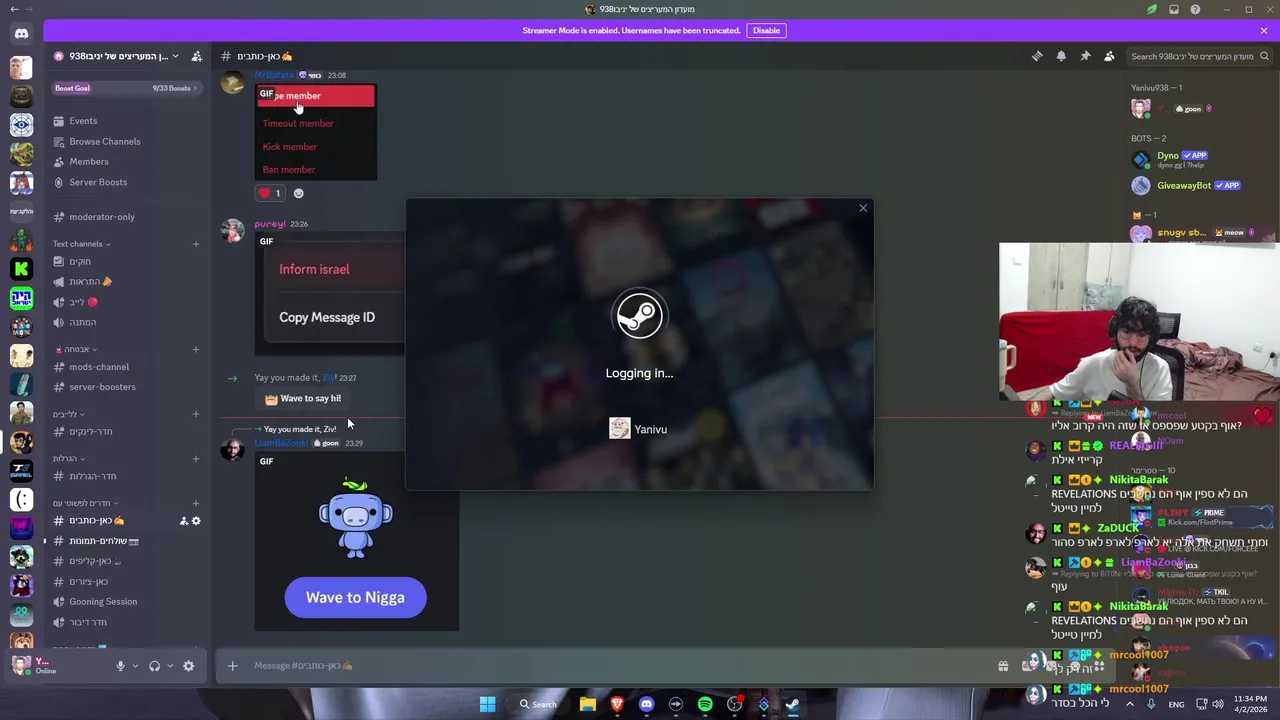Open microphone input options arrow
Screen dimensions: 1280x720
[x=135, y=666]
